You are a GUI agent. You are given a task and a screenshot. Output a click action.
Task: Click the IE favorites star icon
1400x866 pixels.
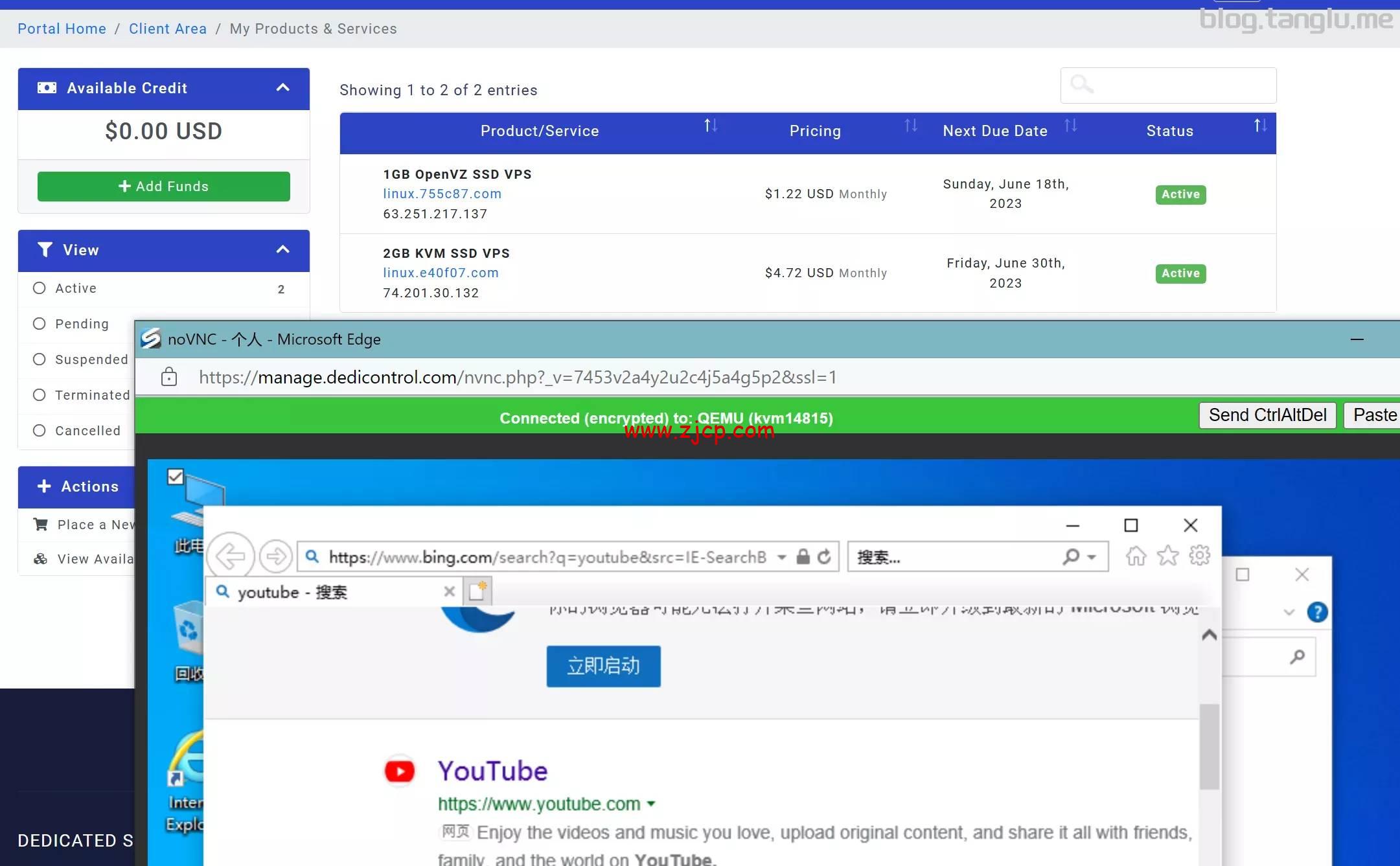1168,556
